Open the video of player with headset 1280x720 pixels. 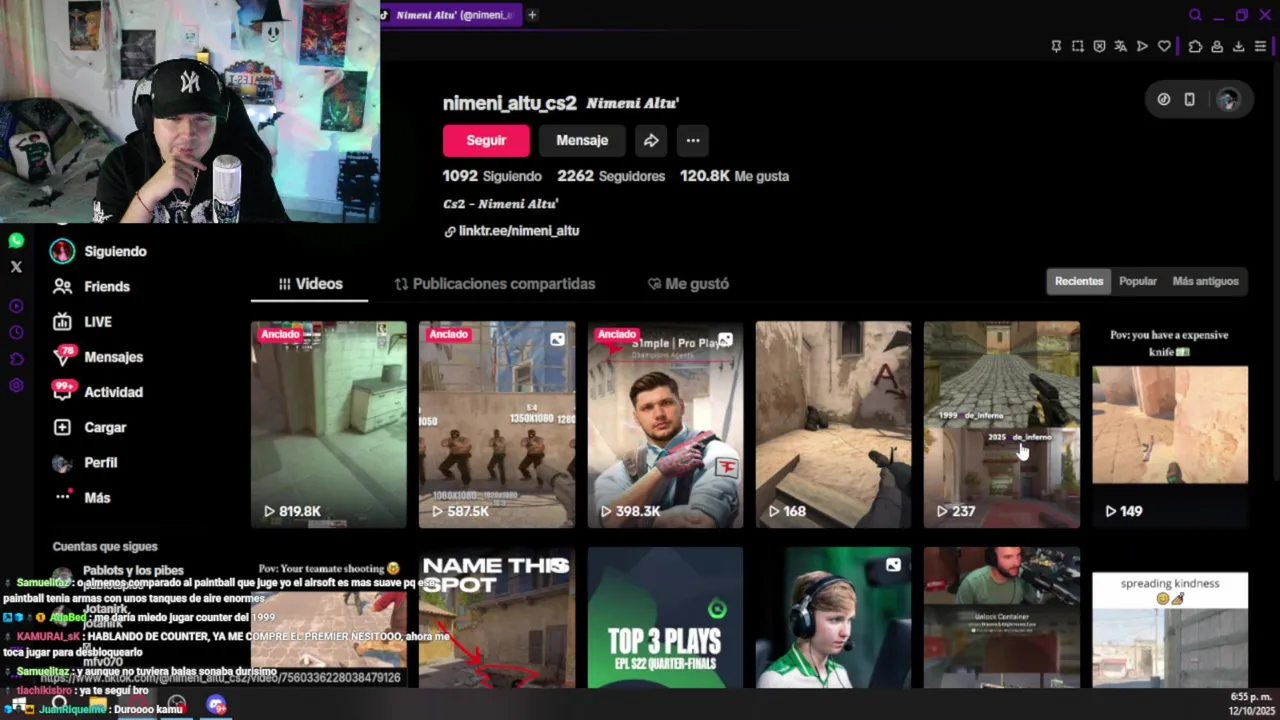(833, 617)
